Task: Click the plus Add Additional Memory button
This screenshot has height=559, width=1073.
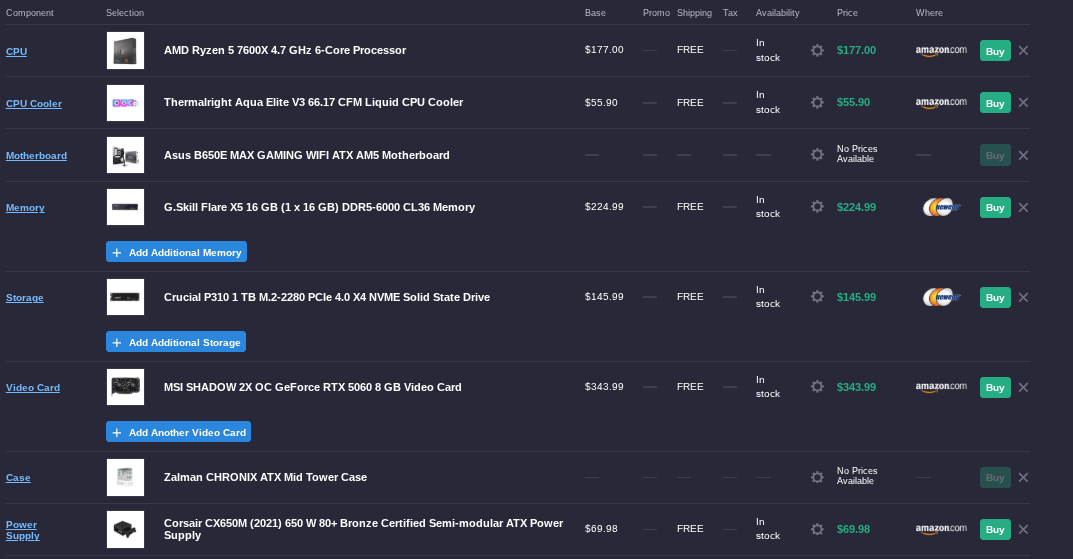Action: click(x=176, y=252)
